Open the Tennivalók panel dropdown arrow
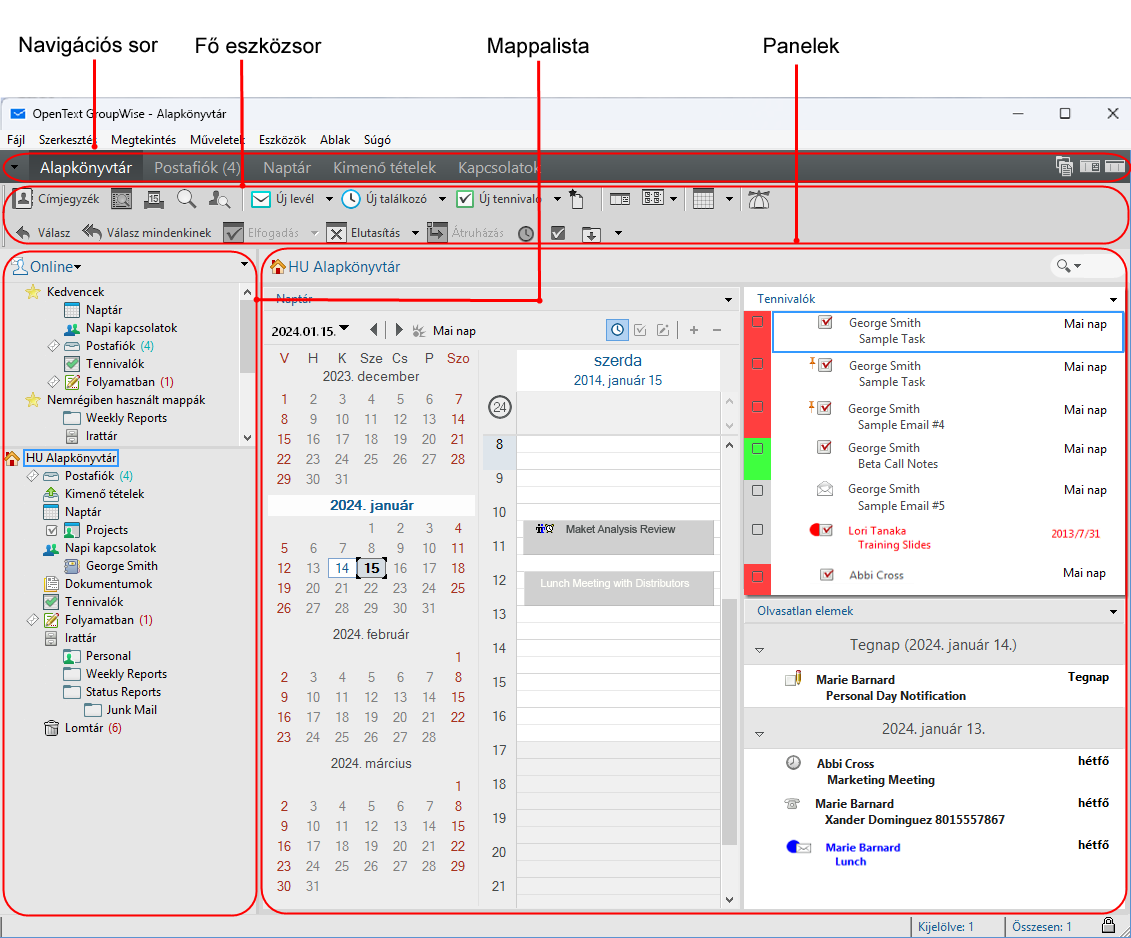The width and height of the screenshot is (1131, 938). [x=1113, y=299]
